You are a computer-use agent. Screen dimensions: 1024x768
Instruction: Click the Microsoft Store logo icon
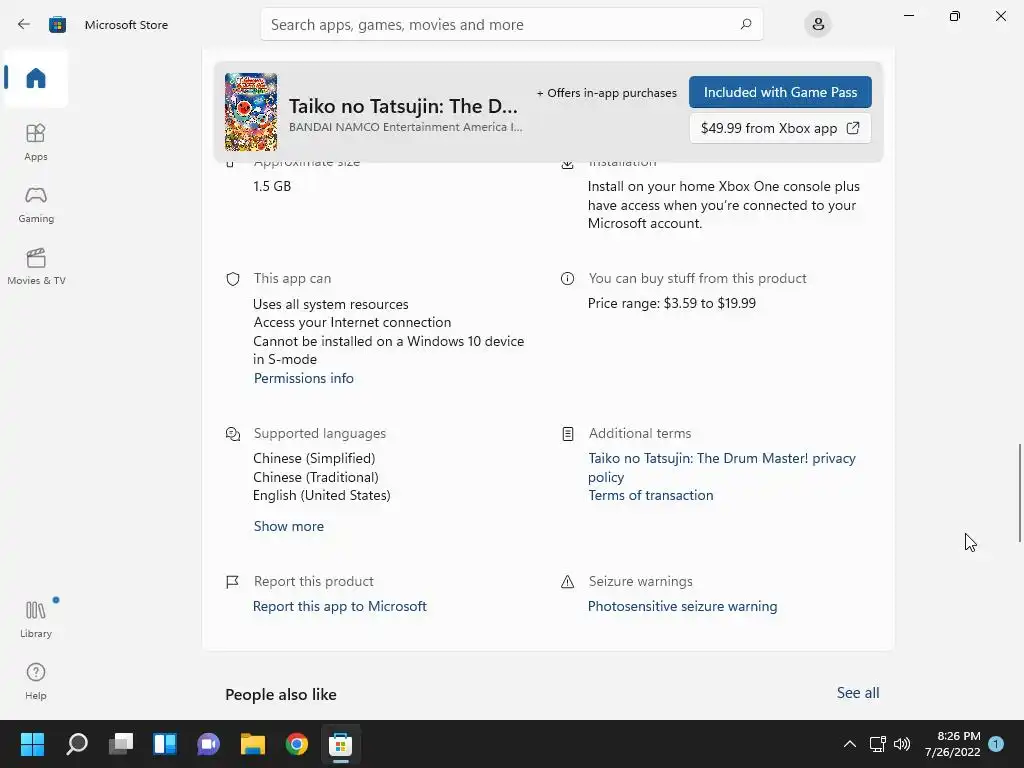pyautogui.click(x=57, y=24)
